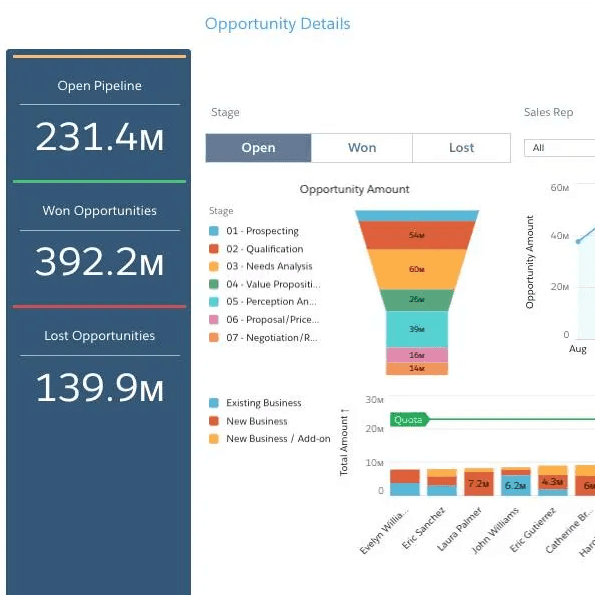Image resolution: width=595 pixels, height=595 pixels.
Task: Select the Open stage tab
Action: pos(258,148)
